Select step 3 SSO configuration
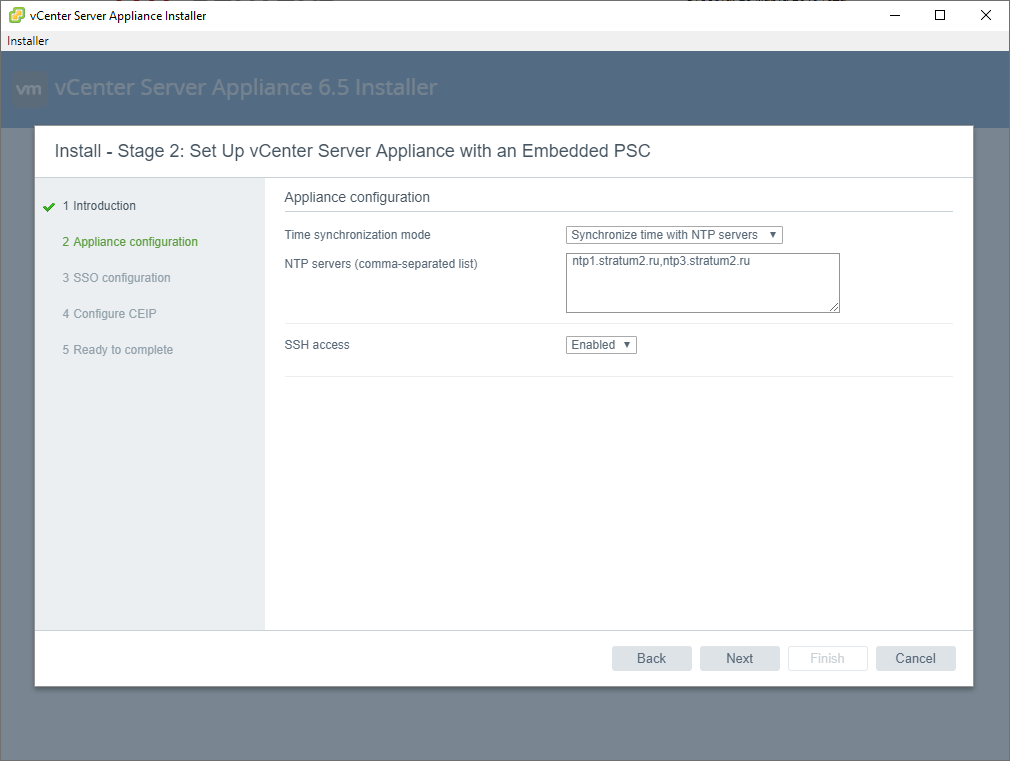The width and height of the screenshot is (1010, 761). (x=116, y=278)
